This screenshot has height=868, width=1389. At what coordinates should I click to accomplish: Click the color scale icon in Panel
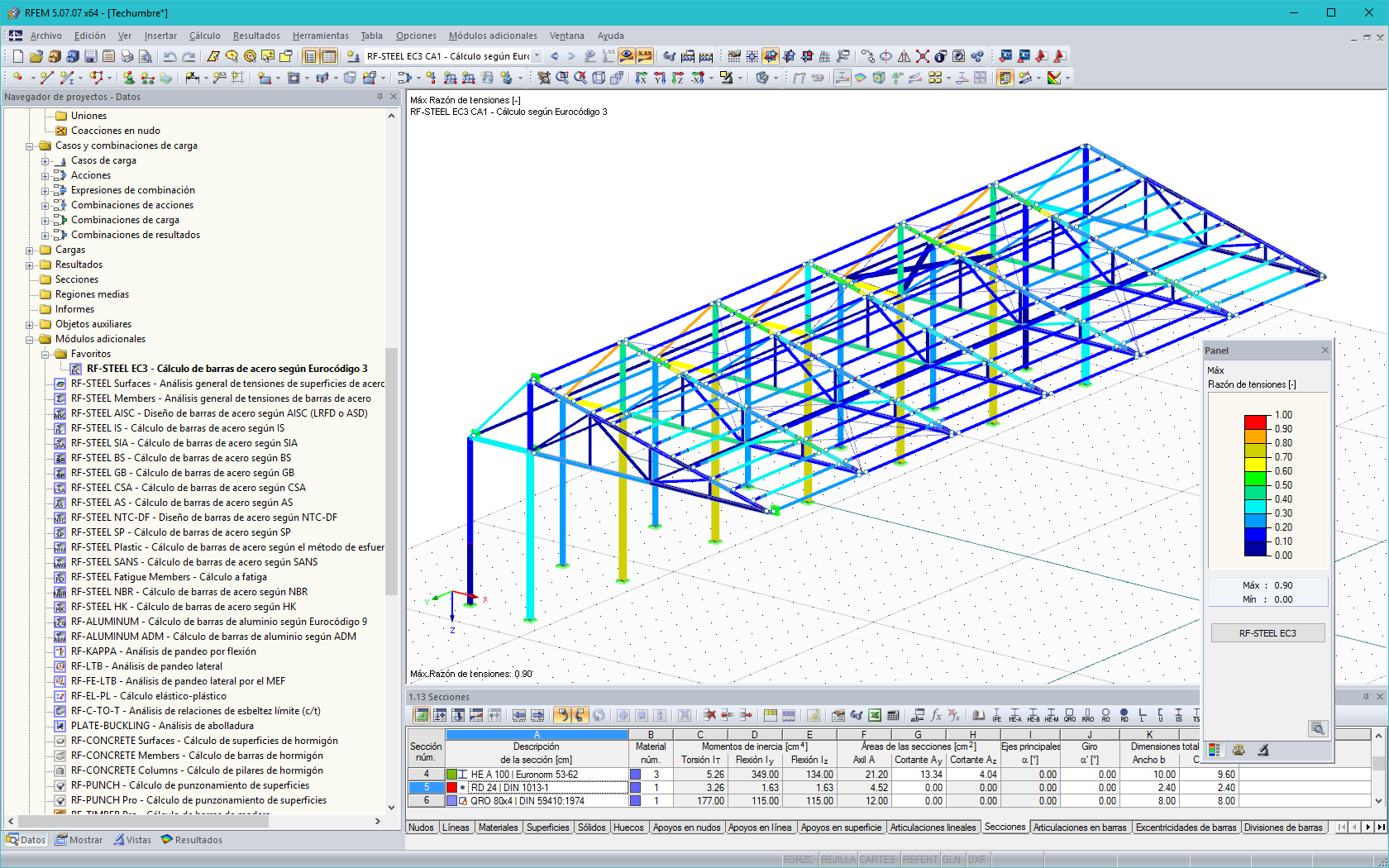[x=1215, y=750]
